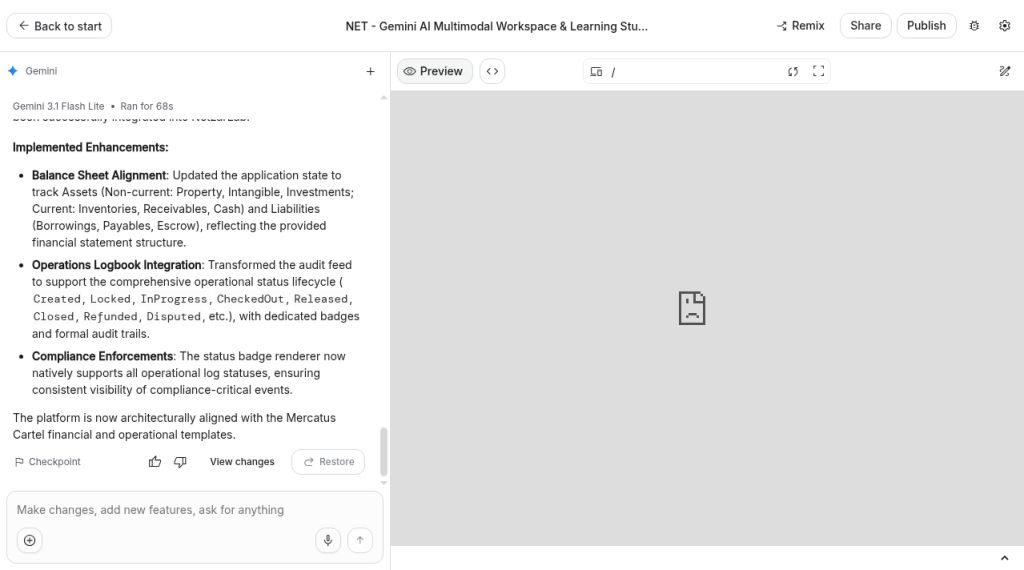The height and width of the screenshot is (570, 1024).
Task: Click 'Operations Logbook Integration' bold text
Action: tap(116, 265)
